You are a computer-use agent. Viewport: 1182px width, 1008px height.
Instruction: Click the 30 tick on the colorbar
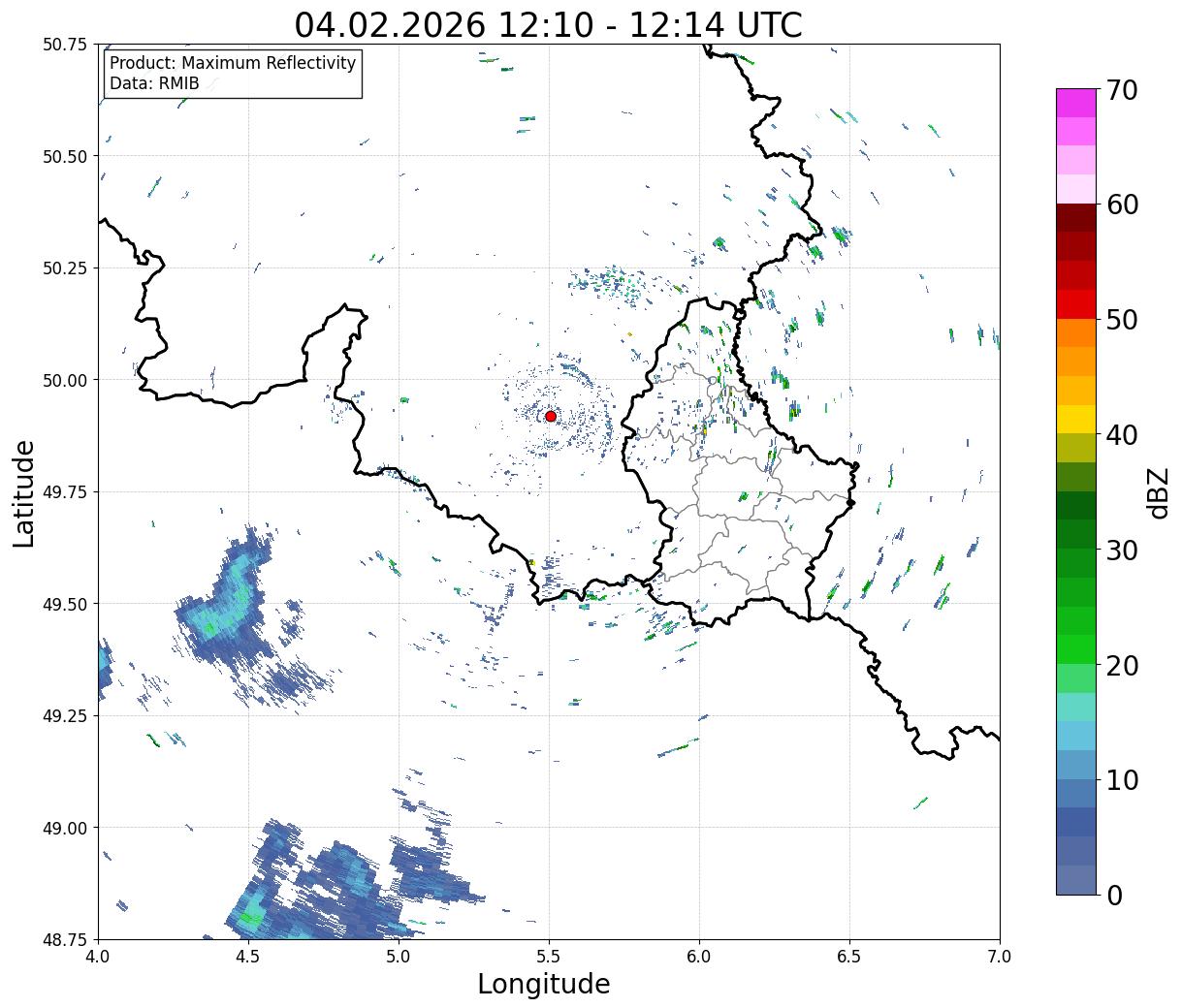click(x=1121, y=550)
